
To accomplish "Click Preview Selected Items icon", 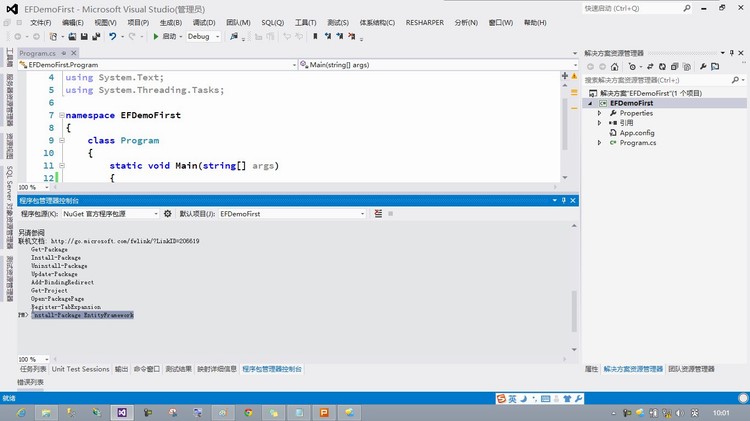I will coord(716,66).
